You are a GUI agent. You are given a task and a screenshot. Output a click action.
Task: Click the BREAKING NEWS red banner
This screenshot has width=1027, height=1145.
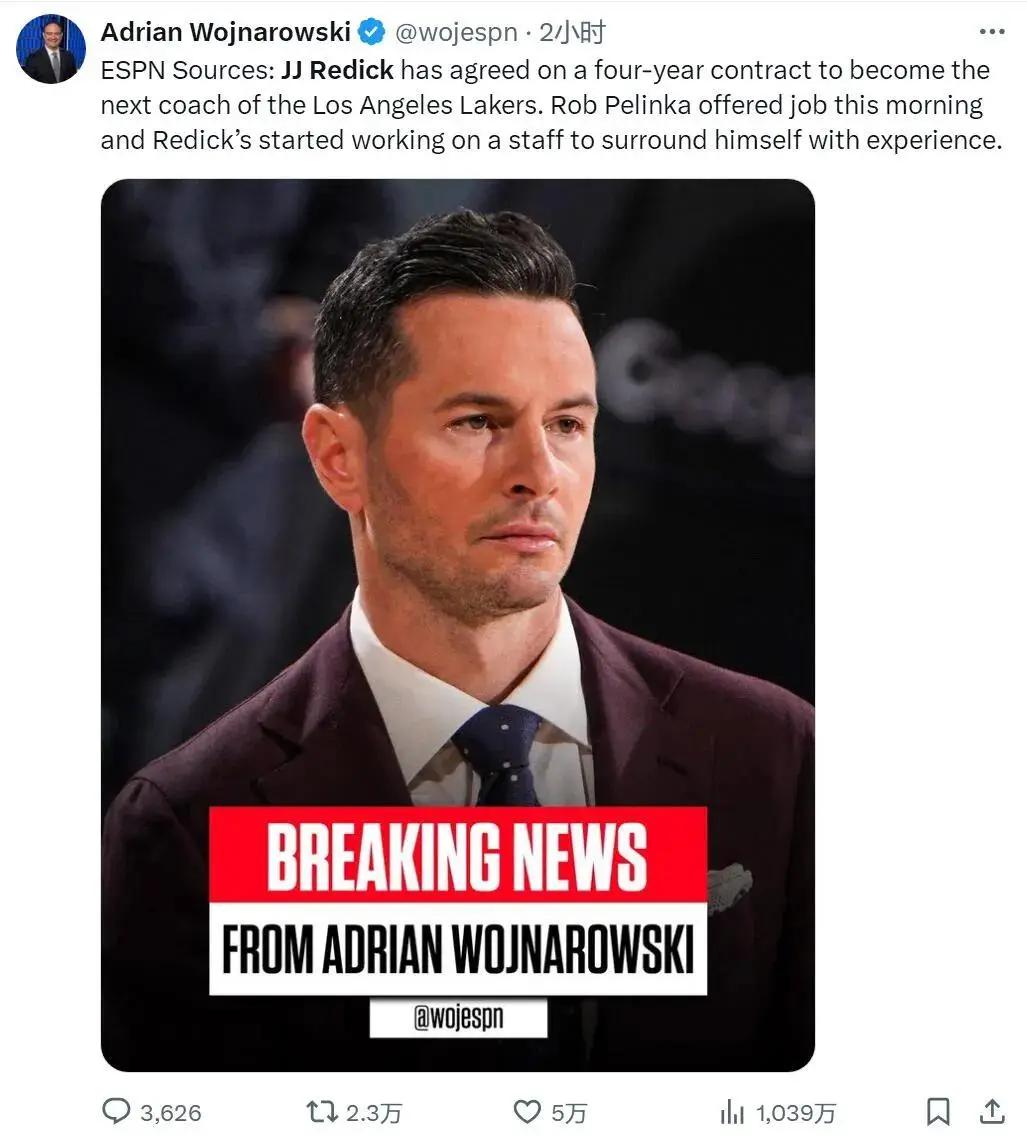458,855
